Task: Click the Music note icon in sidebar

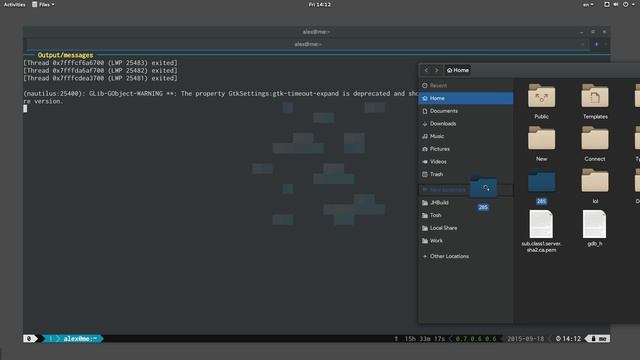Action: point(425,136)
